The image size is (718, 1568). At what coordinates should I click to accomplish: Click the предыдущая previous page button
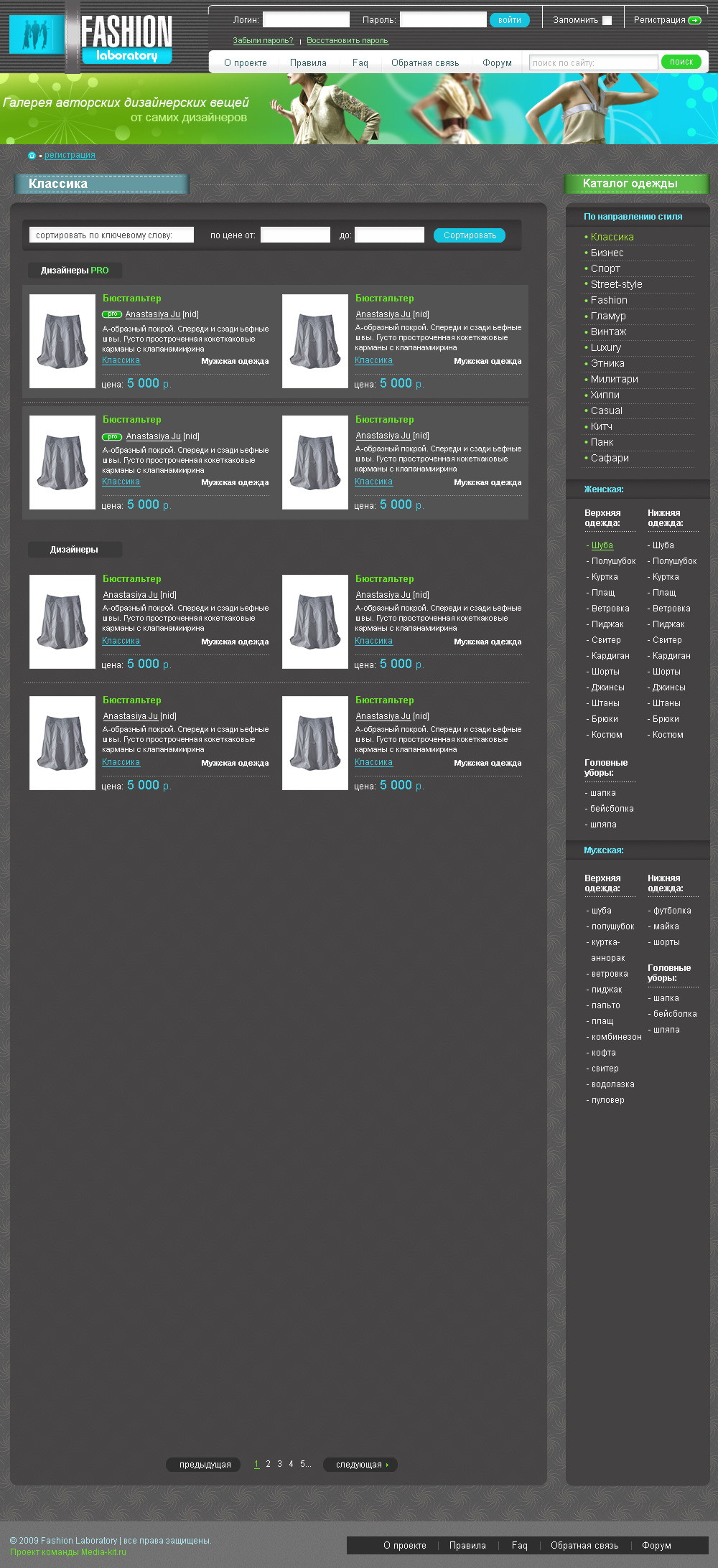(x=205, y=1465)
